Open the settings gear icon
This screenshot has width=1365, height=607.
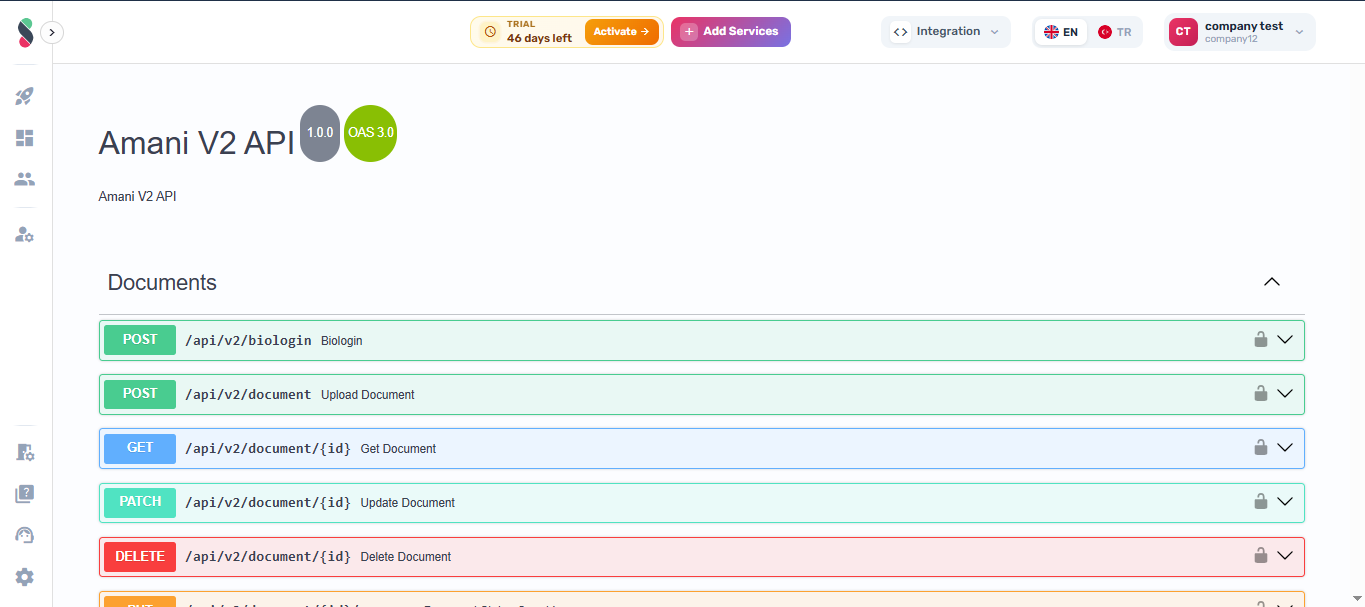pyautogui.click(x=25, y=577)
